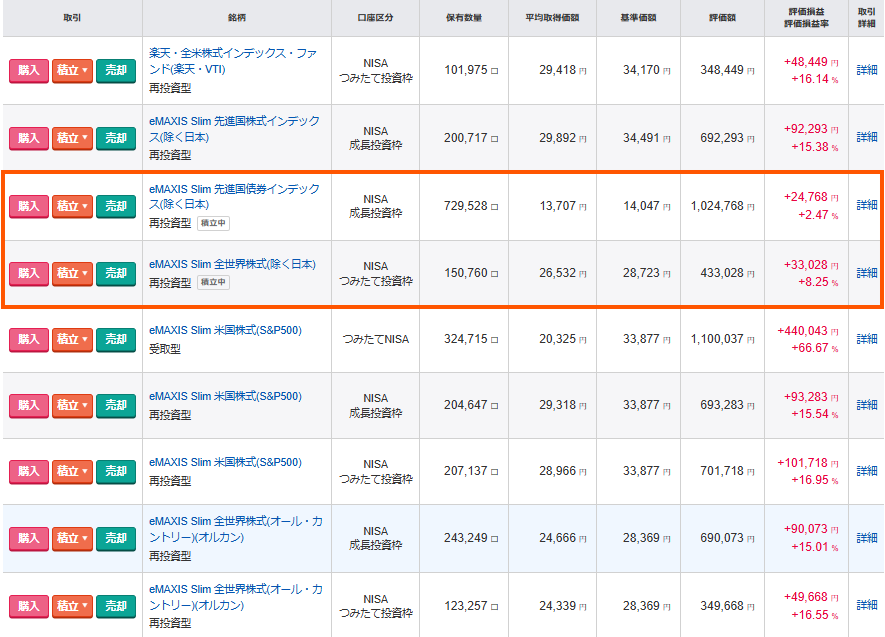
Task: Open 詳細 for 全世界株式(除く日本) row
Action: [x=866, y=273]
